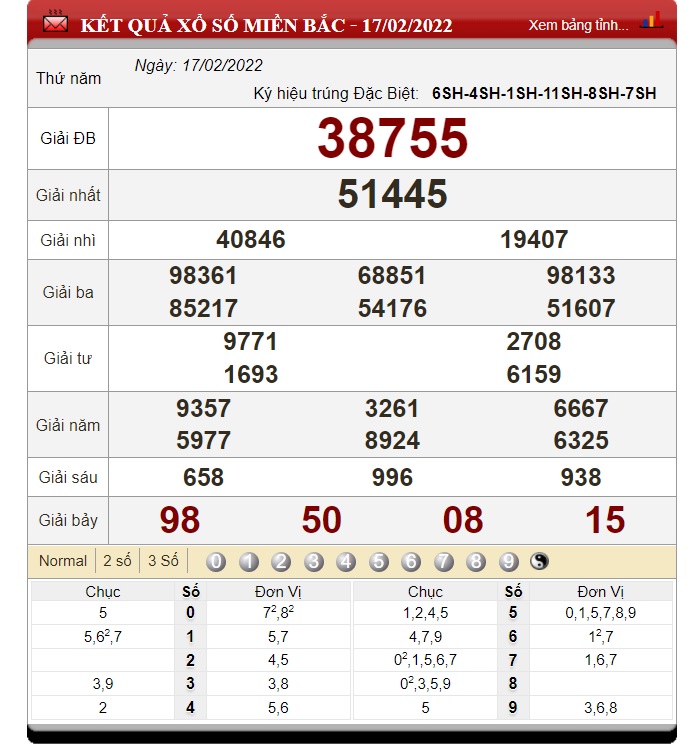Click fourth prize number 6159
Screen dimensions: 700x754
534,375
